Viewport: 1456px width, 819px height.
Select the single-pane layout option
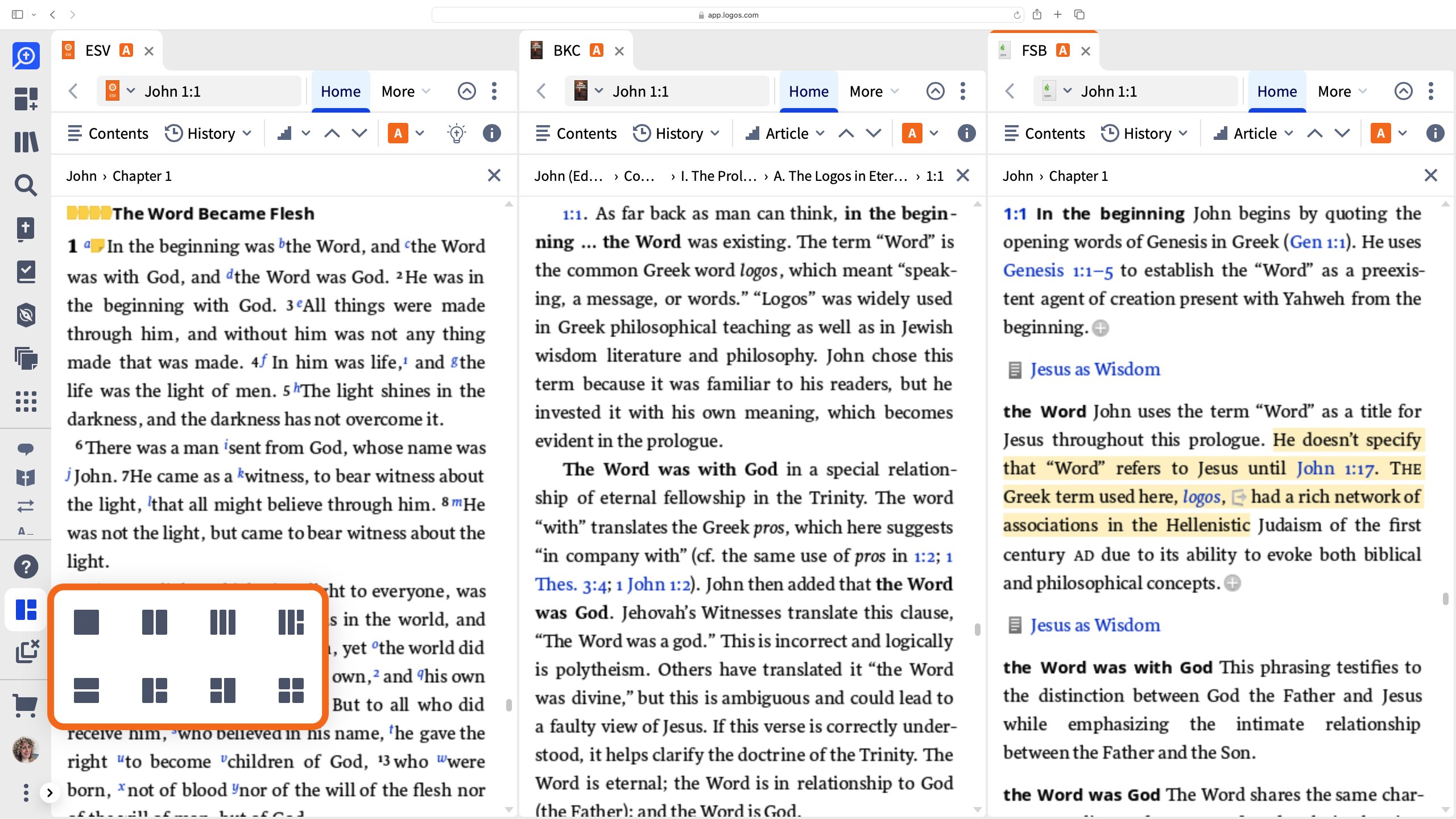tap(86, 622)
